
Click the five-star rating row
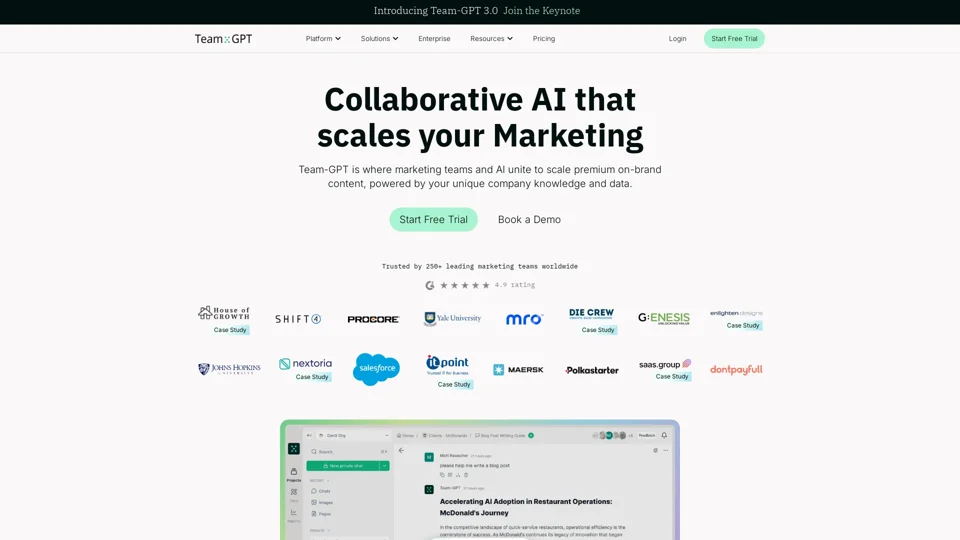[465, 285]
